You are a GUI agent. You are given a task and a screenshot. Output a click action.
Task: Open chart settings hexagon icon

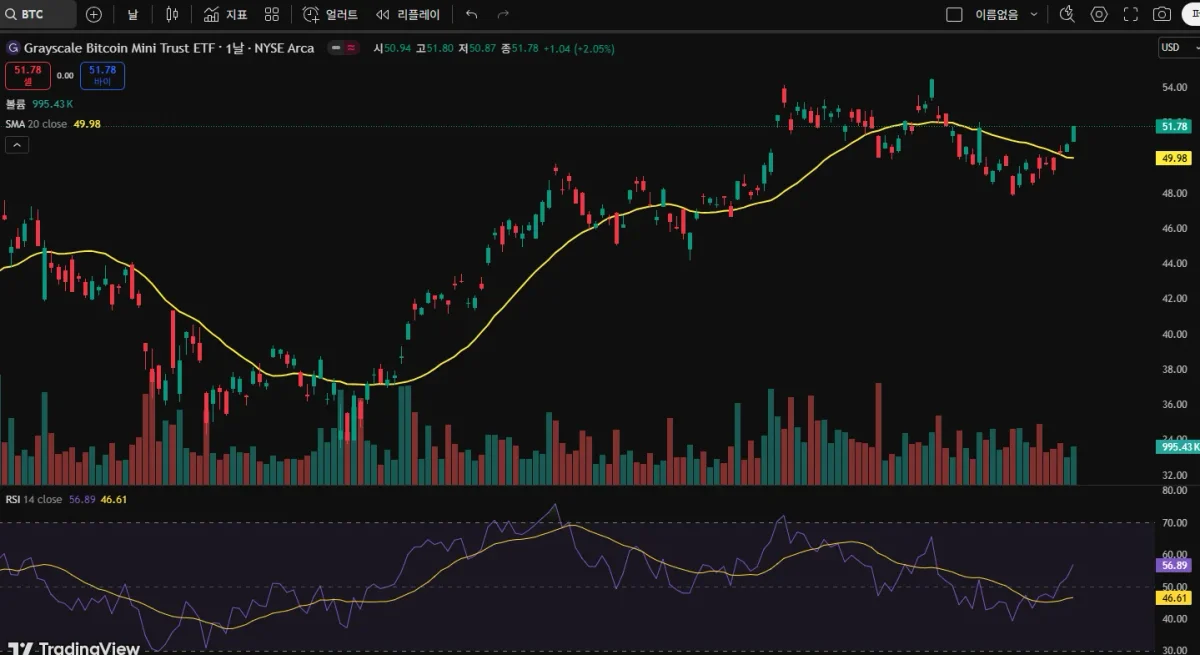point(1099,15)
